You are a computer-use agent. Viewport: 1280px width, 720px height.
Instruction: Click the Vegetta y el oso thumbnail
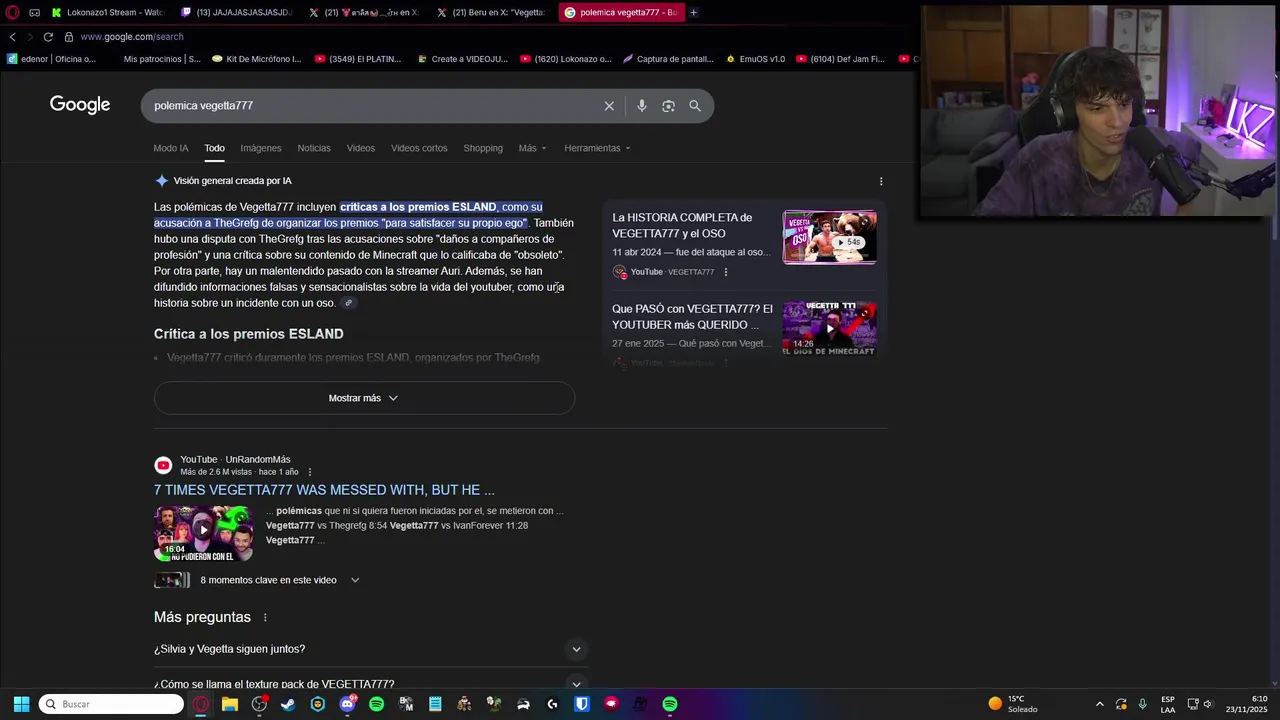pyautogui.click(x=830, y=237)
